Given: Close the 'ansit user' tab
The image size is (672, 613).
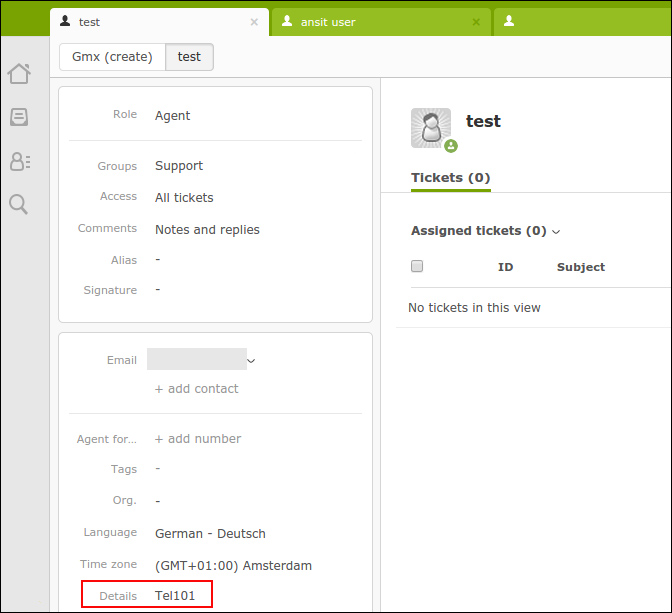Looking at the screenshot, I should click(476, 22).
